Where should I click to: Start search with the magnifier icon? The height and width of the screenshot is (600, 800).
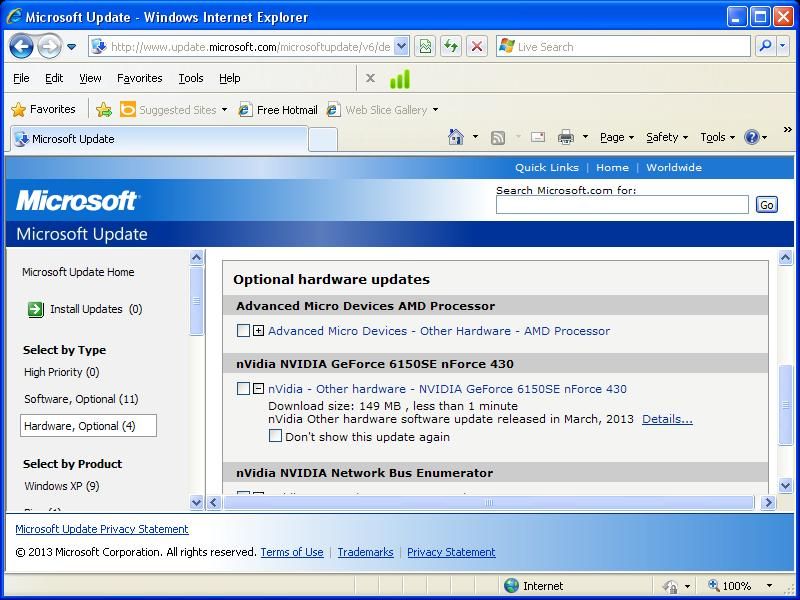(x=765, y=47)
